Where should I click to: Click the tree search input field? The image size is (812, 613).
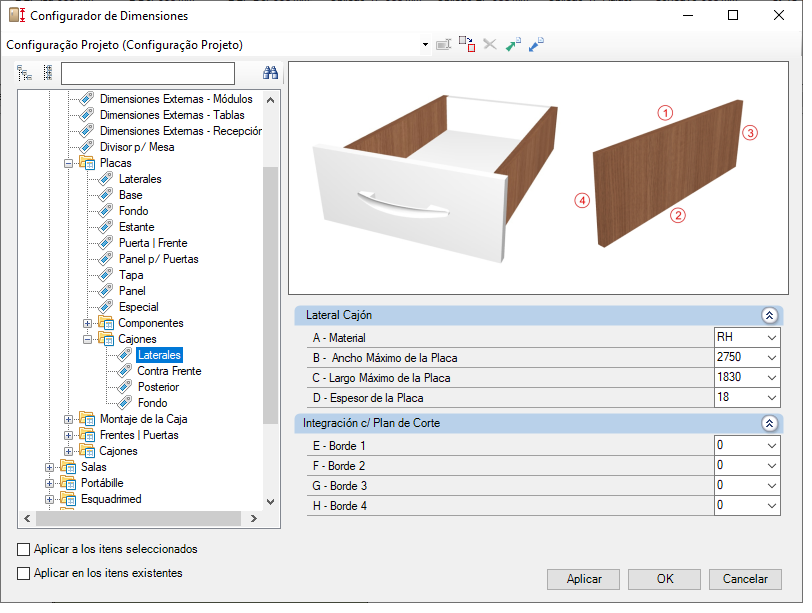click(148, 74)
